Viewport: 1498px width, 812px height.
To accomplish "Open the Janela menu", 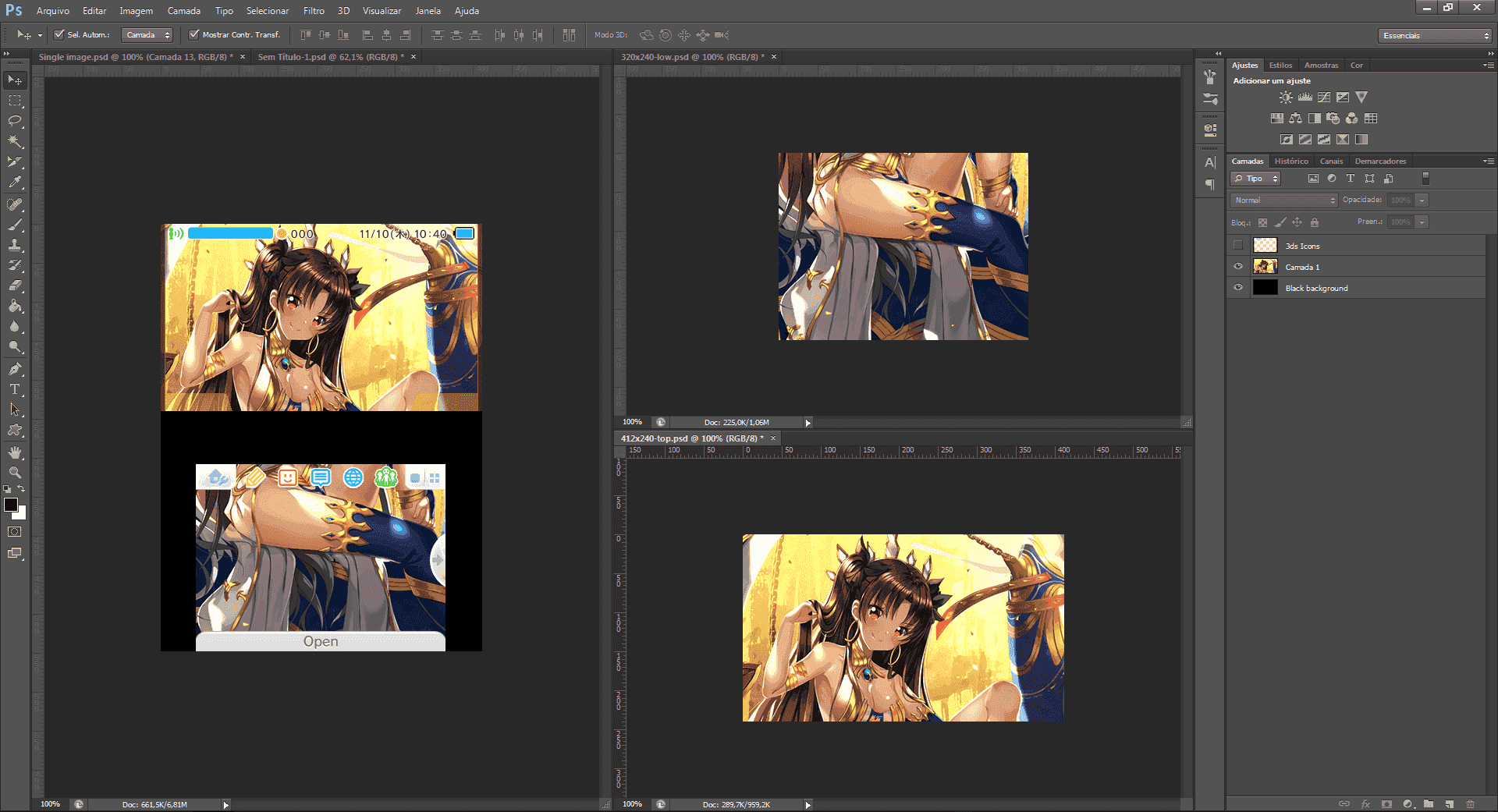I will (428, 11).
